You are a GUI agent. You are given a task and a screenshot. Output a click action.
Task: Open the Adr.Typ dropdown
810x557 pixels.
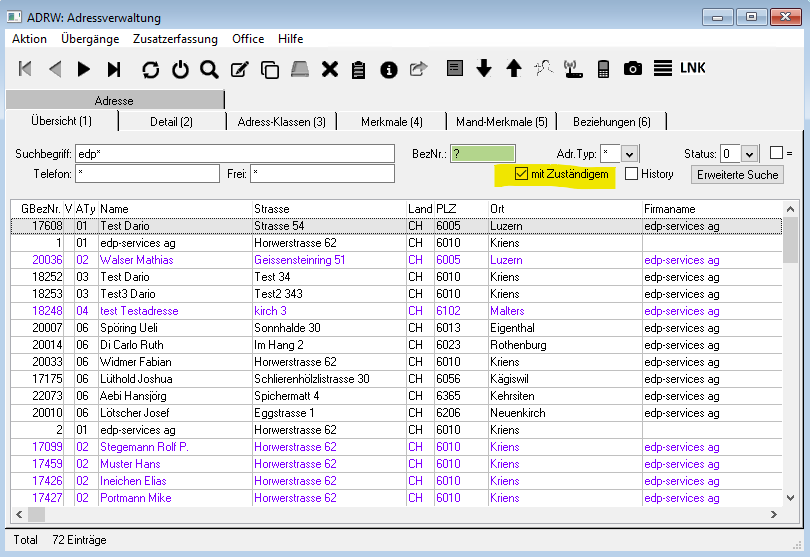(629, 153)
